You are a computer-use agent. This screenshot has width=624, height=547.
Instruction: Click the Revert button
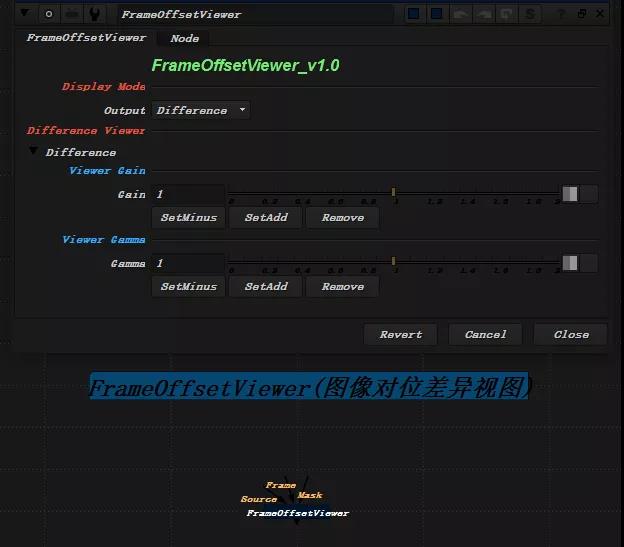point(401,335)
